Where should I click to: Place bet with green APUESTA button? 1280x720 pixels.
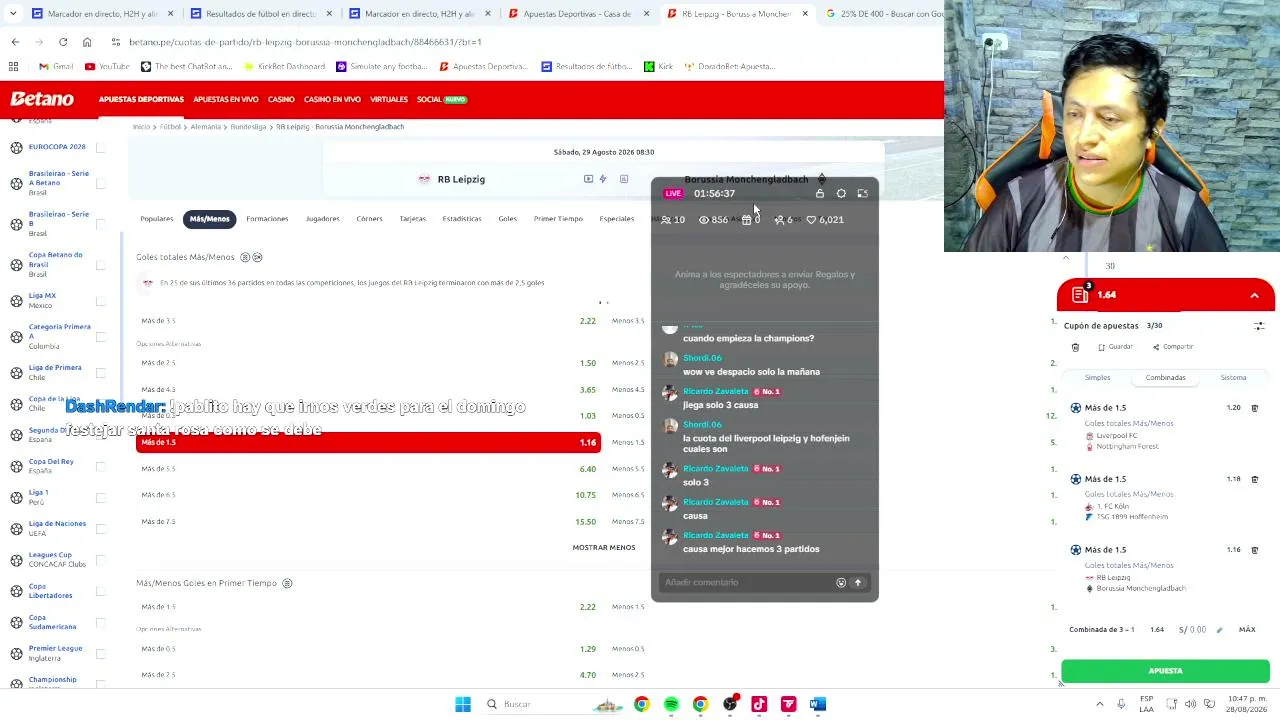click(x=1165, y=671)
